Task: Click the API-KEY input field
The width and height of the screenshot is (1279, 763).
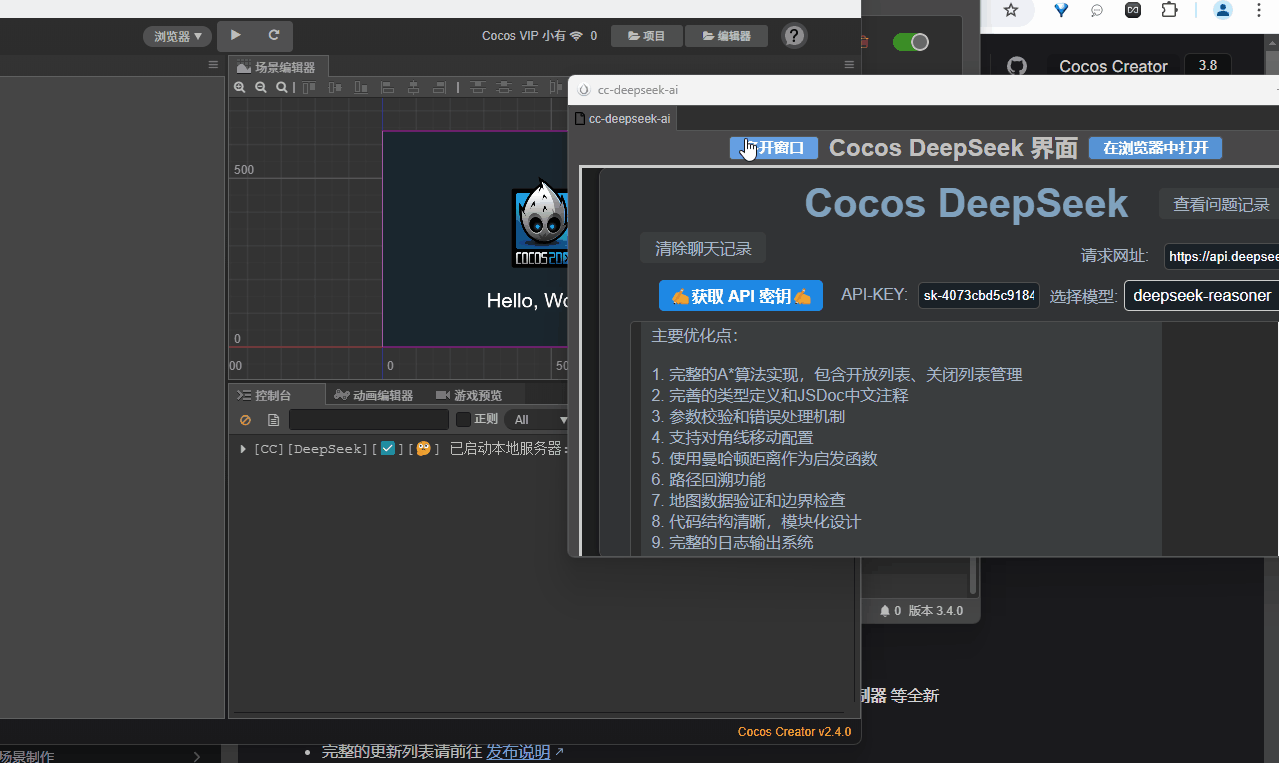Action: pyautogui.click(x=979, y=296)
